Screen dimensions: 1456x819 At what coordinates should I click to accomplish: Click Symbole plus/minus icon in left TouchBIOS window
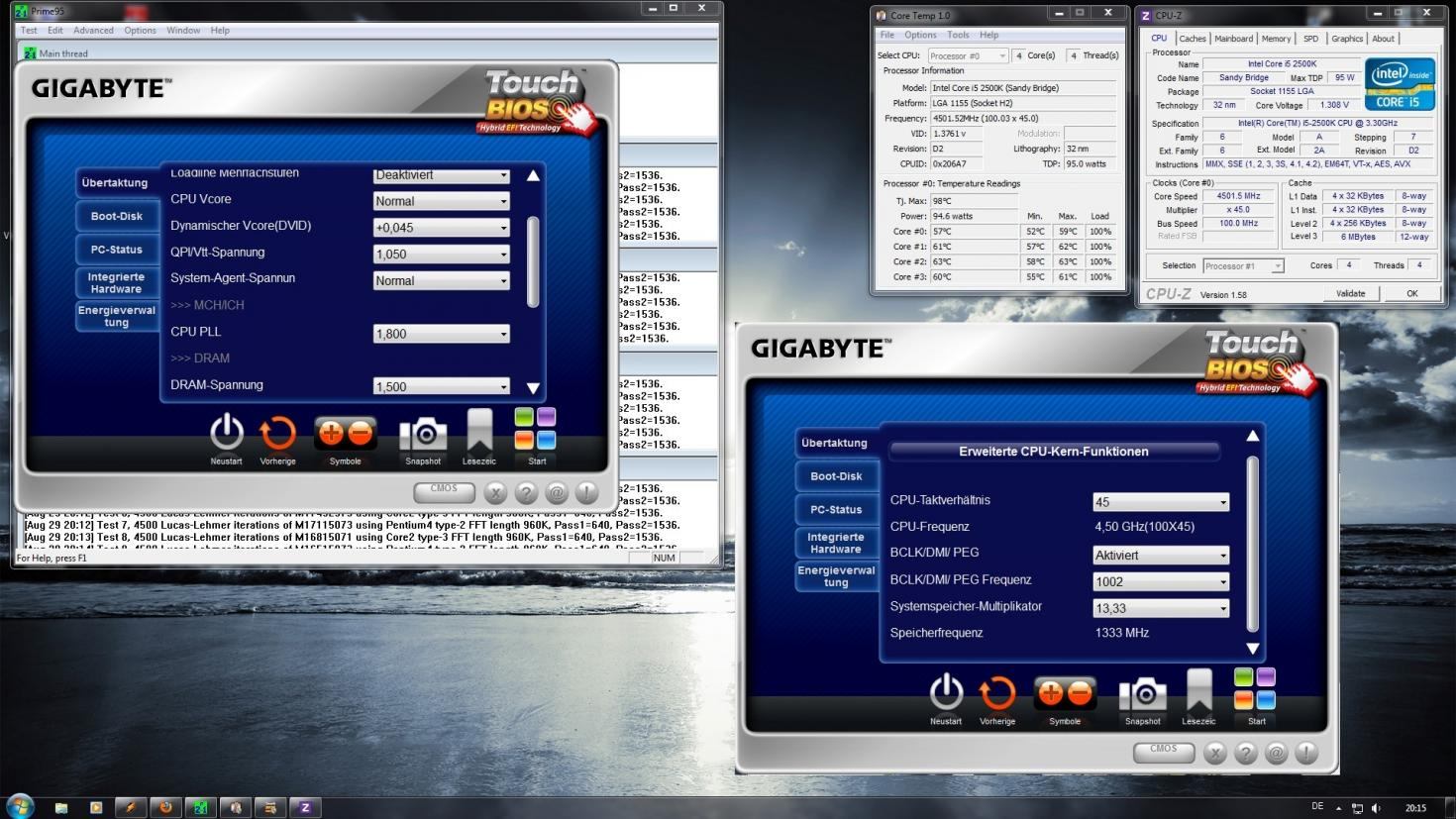tap(345, 433)
